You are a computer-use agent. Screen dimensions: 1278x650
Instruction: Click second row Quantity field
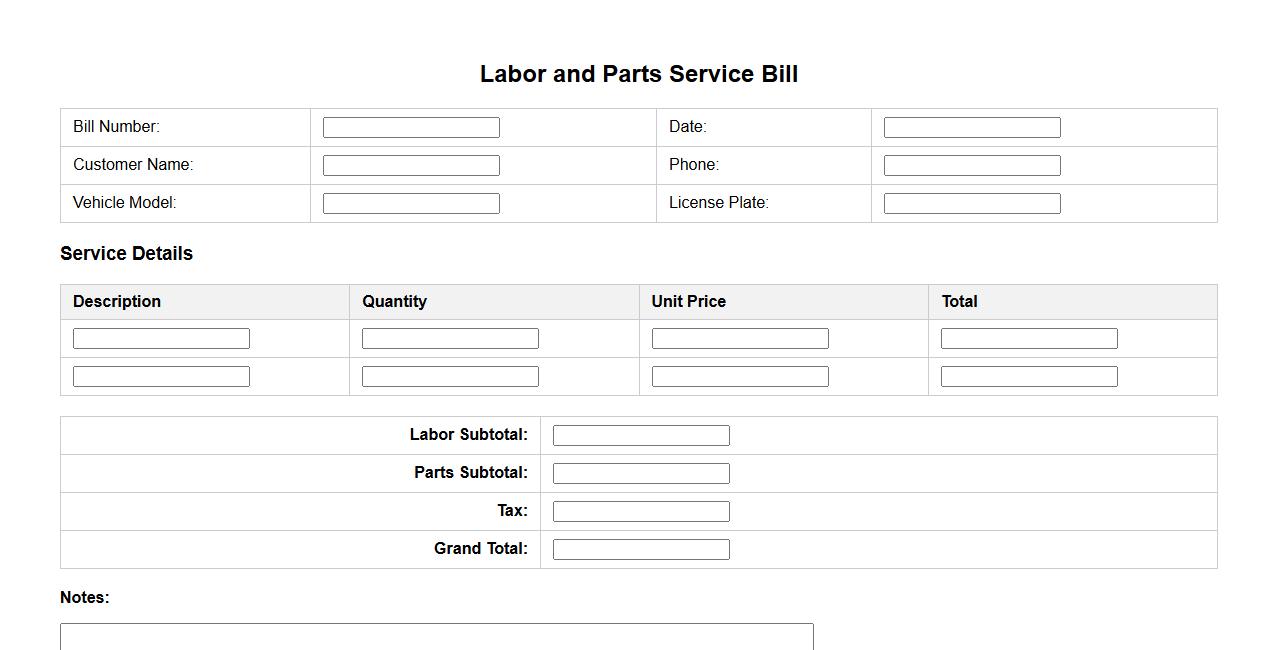click(450, 377)
